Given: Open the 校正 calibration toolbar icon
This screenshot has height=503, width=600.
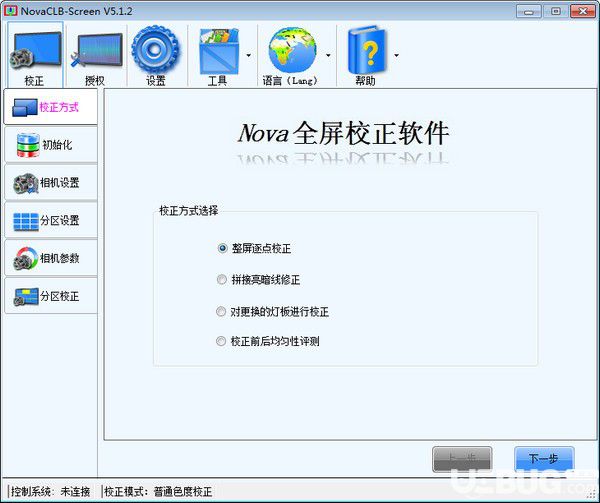Looking at the screenshot, I should pyautogui.click(x=35, y=54).
